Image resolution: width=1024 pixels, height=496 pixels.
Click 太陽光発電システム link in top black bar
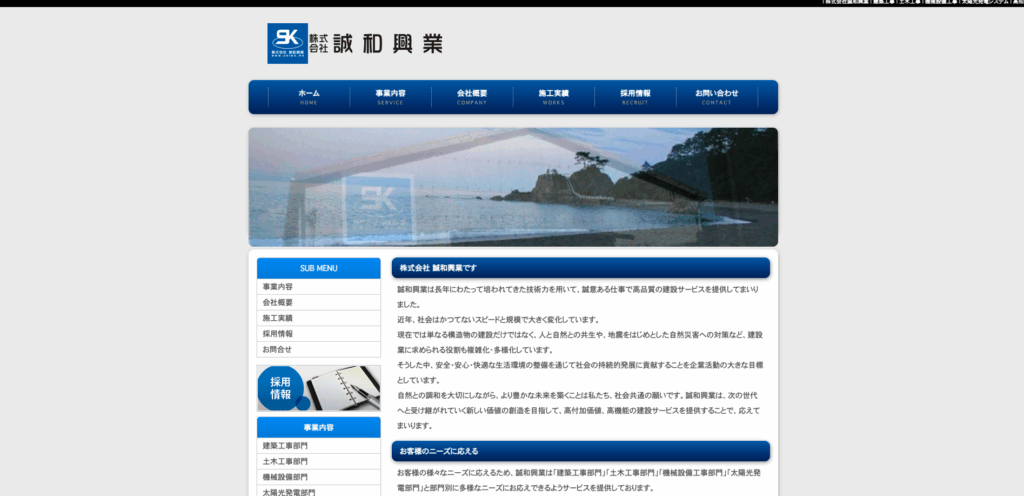(x=987, y=3)
